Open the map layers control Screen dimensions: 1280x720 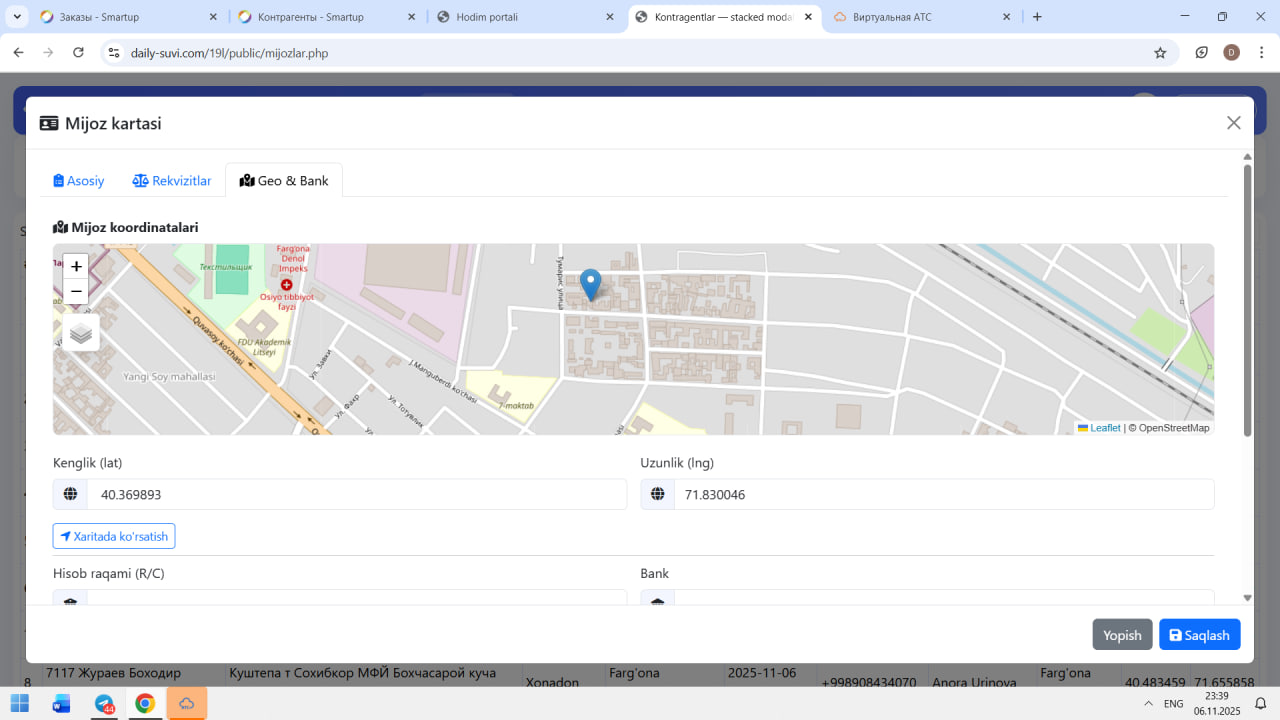[x=81, y=333]
